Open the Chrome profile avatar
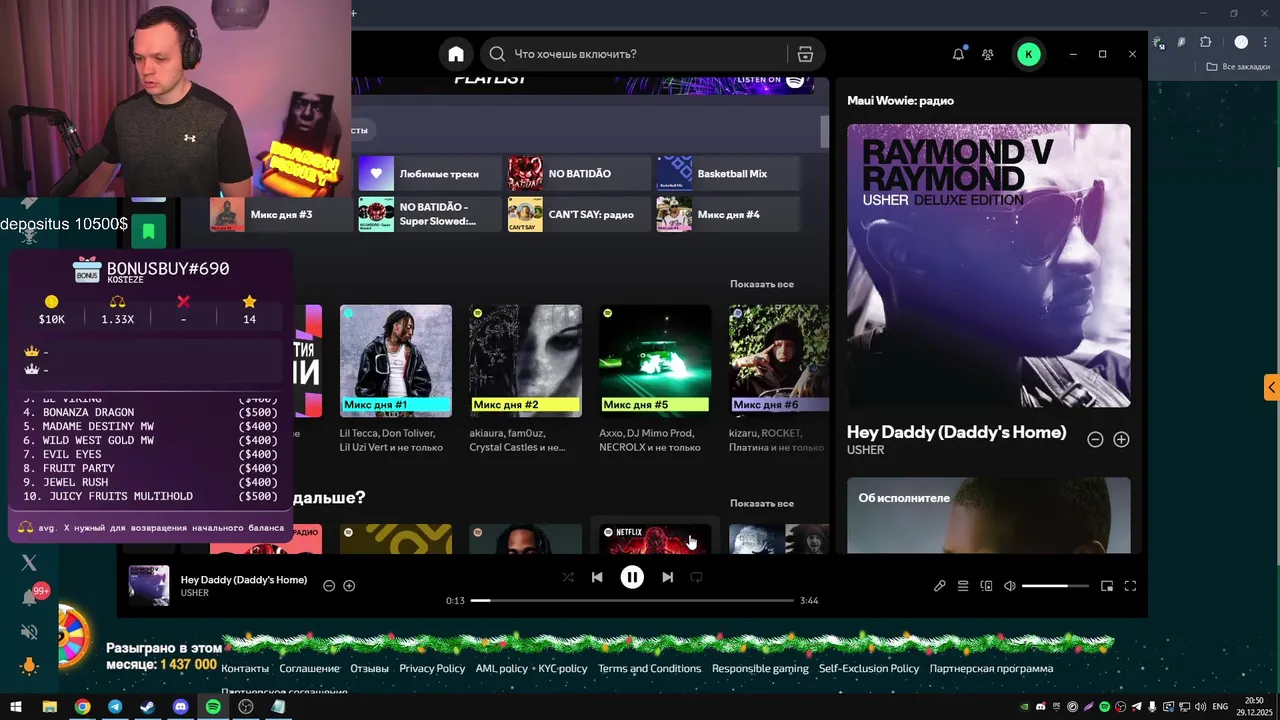This screenshot has height=720, width=1280. point(1241,42)
